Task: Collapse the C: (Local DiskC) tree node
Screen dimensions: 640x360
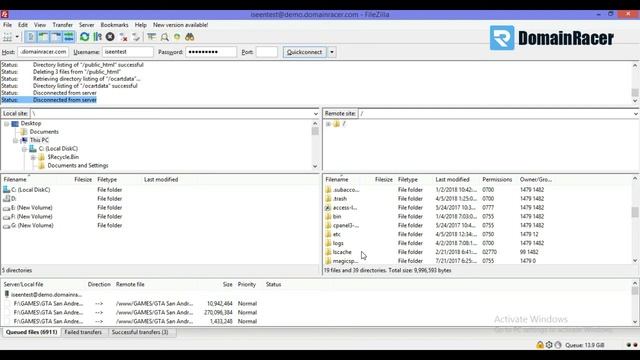Action: 24,149
